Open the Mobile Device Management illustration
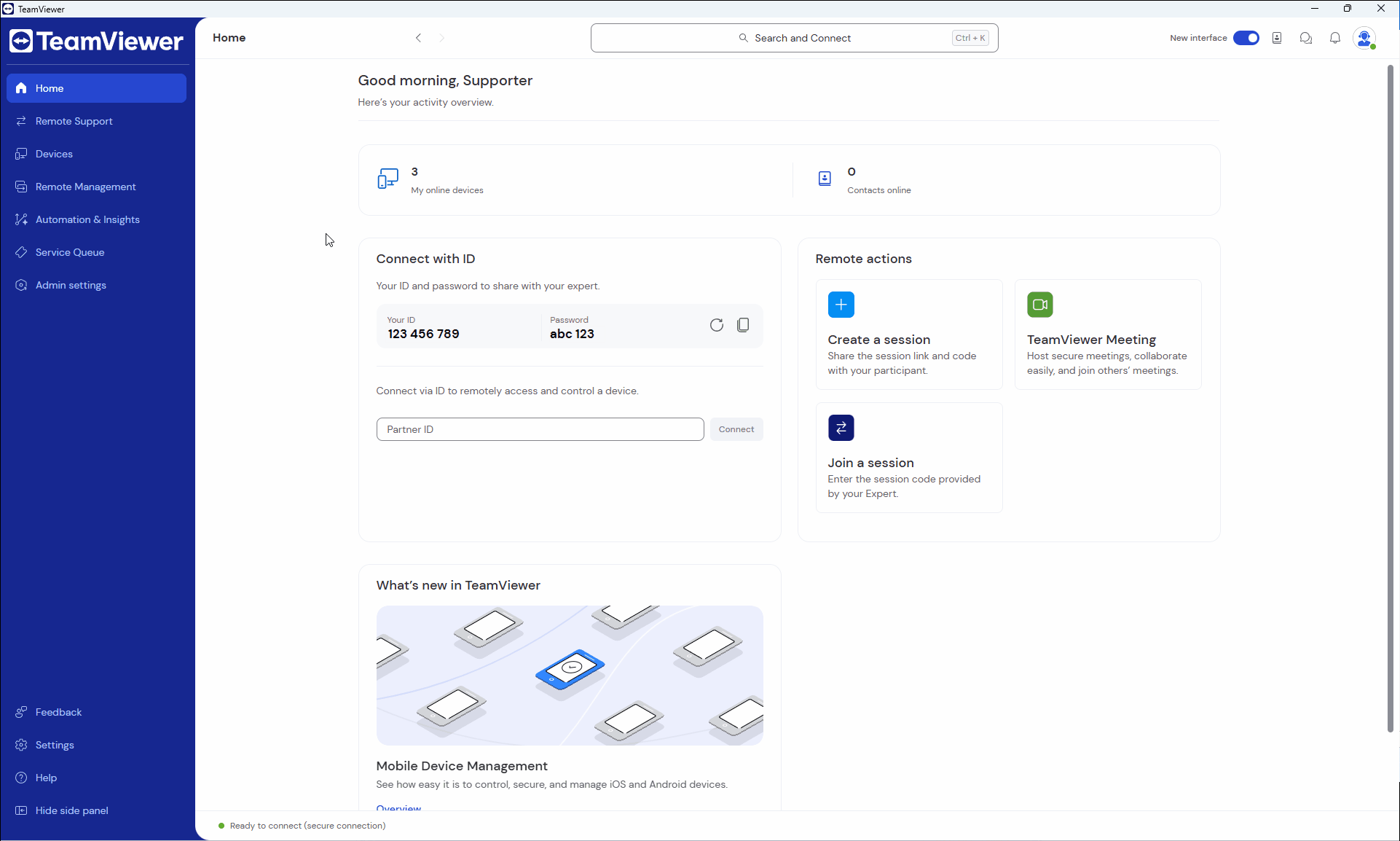The height and width of the screenshot is (841, 1400). [570, 676]
